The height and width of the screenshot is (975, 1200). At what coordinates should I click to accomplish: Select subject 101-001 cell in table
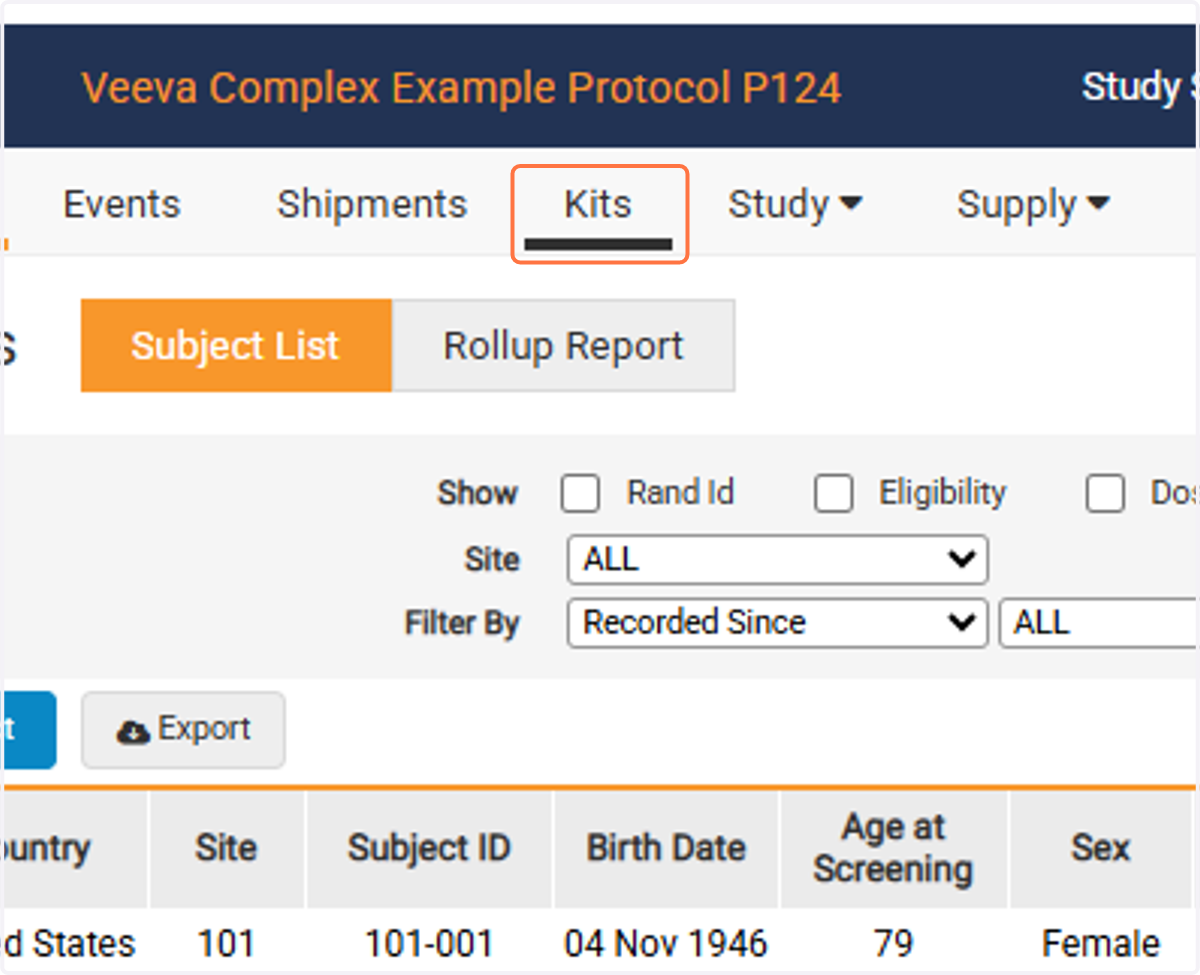(429, 942)
